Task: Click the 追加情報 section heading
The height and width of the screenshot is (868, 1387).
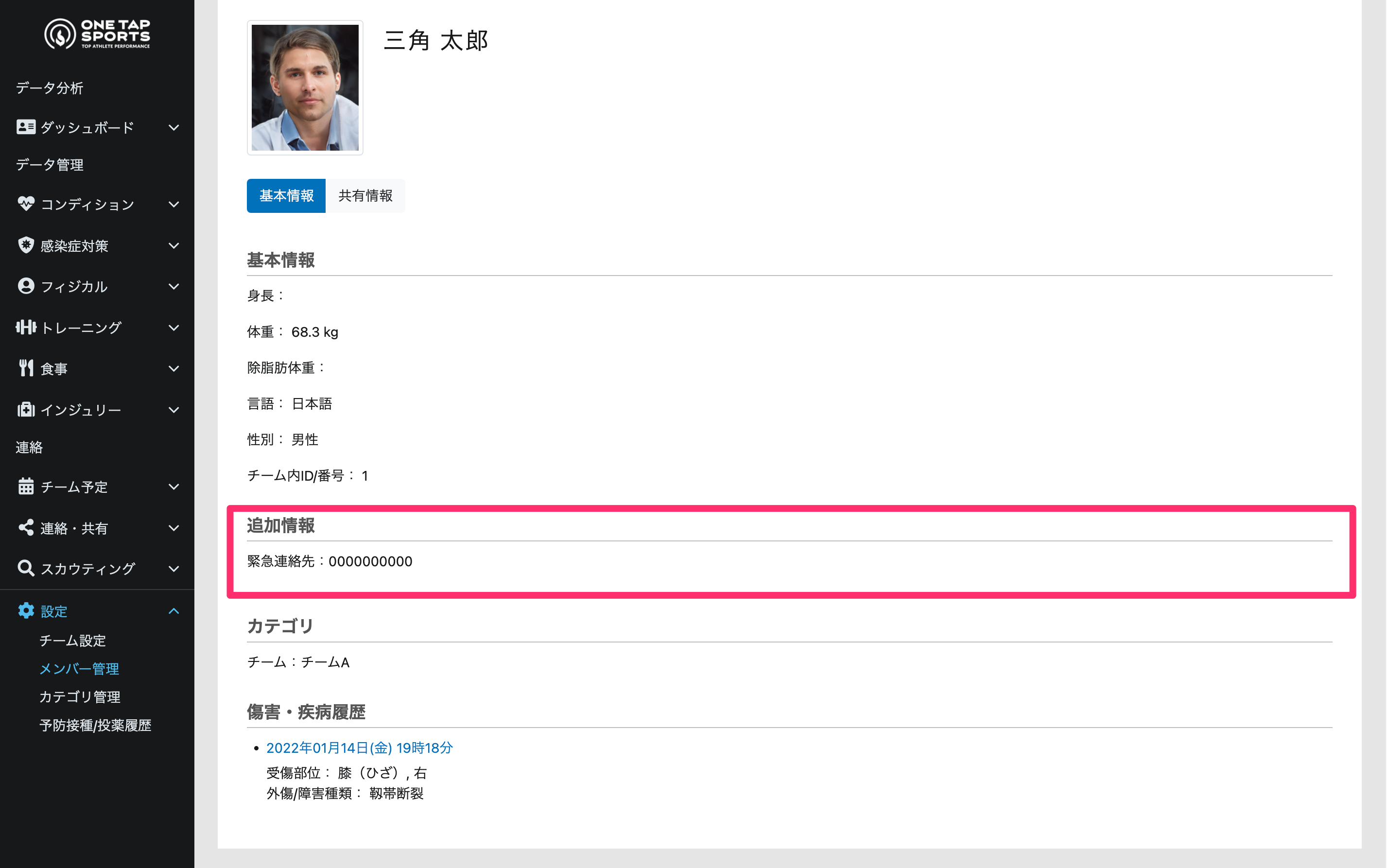Action: 281,526
